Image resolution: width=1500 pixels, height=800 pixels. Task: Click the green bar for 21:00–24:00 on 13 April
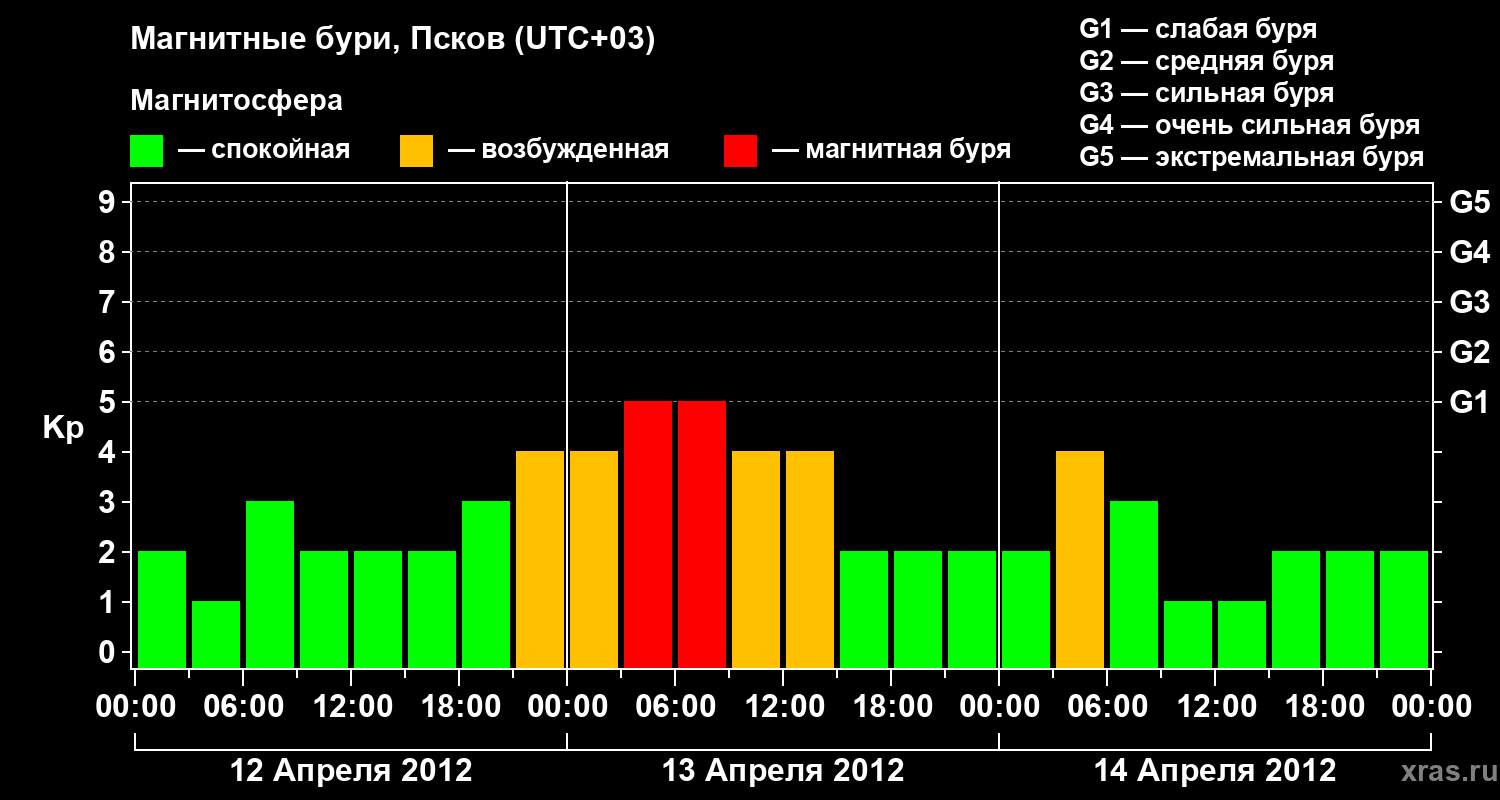[x=972, y=609]
